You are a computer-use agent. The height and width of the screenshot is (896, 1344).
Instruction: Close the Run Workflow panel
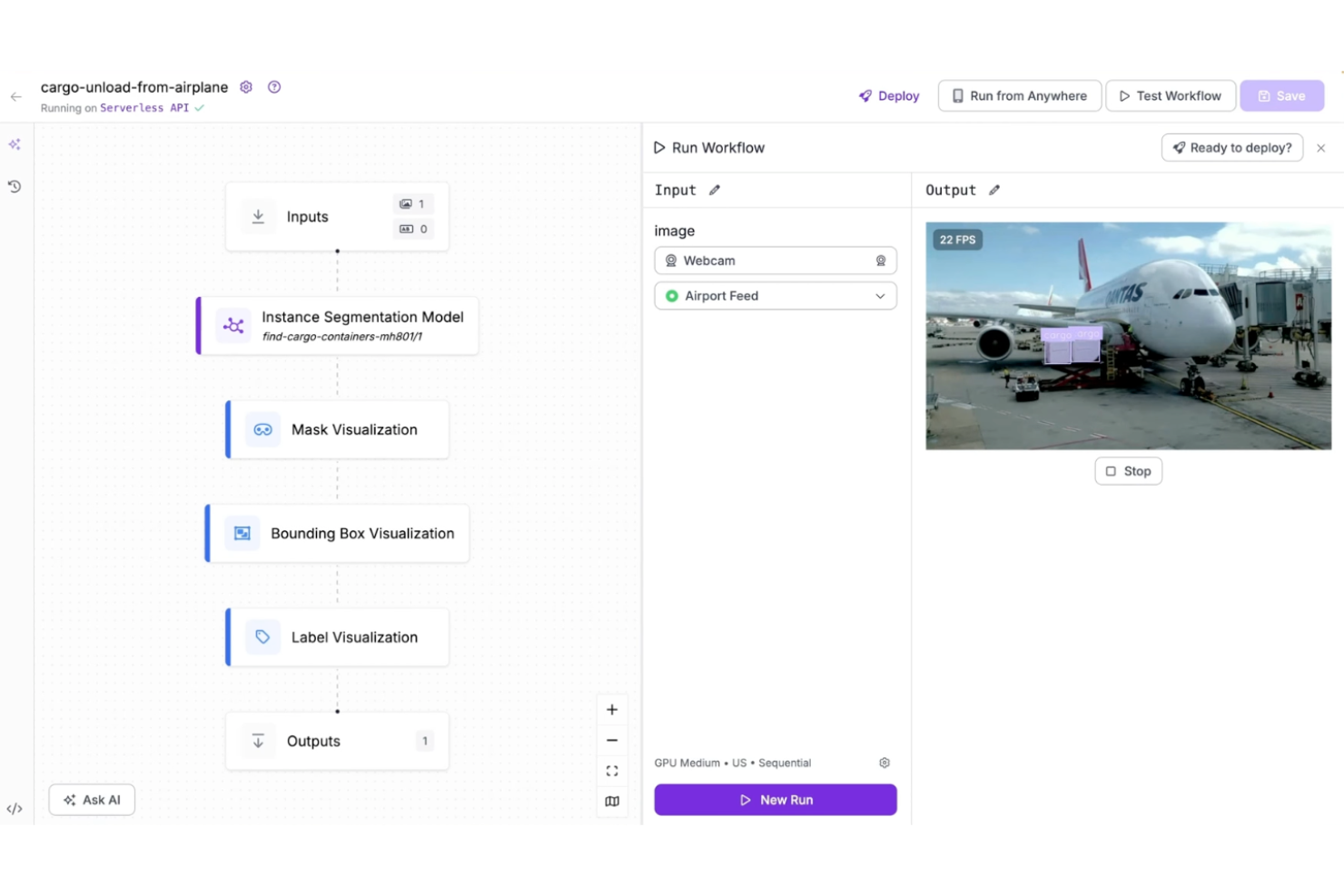[x=1321, y=147]
